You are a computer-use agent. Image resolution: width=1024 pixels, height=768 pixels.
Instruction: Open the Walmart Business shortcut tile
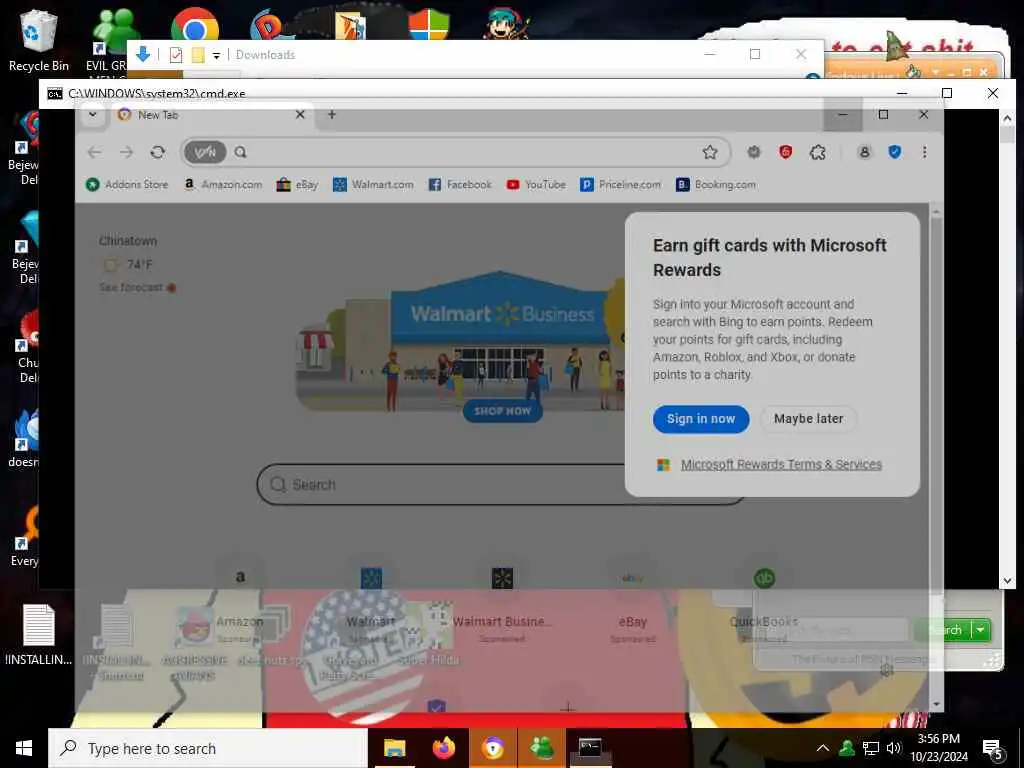click(x=502, y=598)
